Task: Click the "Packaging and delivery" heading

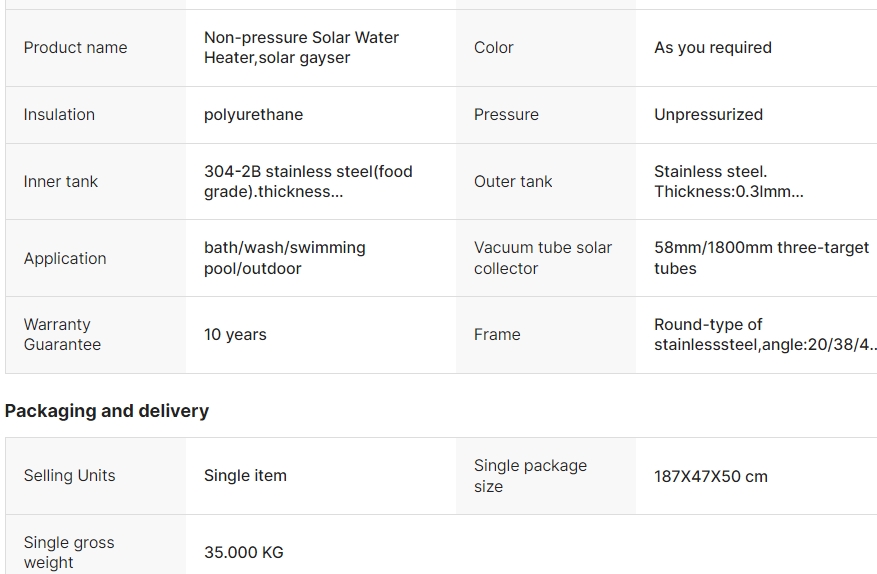Action: click(x=107, y=411)
